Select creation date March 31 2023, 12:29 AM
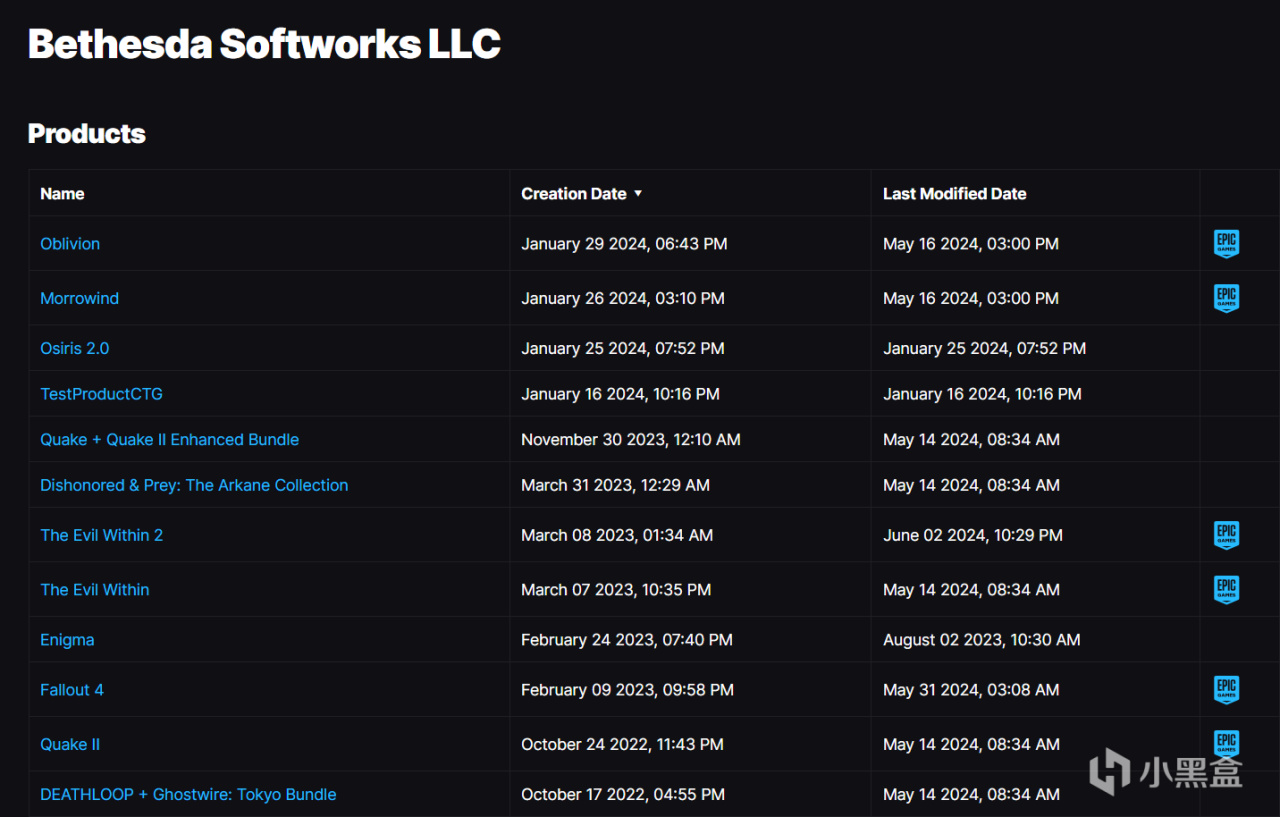 click(x=615, y=485)
